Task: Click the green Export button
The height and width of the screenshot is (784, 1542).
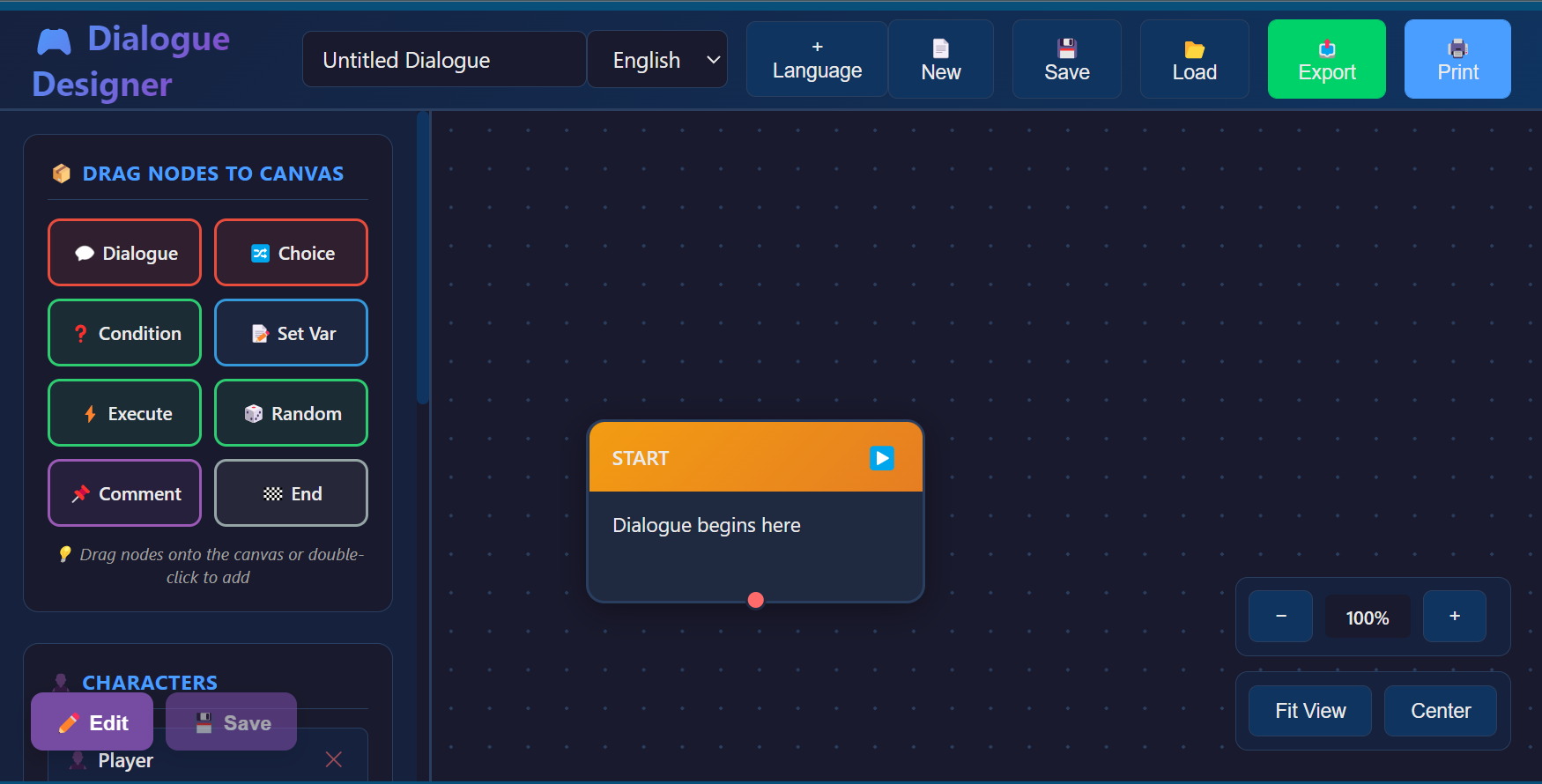Action: pos(1327,59)
